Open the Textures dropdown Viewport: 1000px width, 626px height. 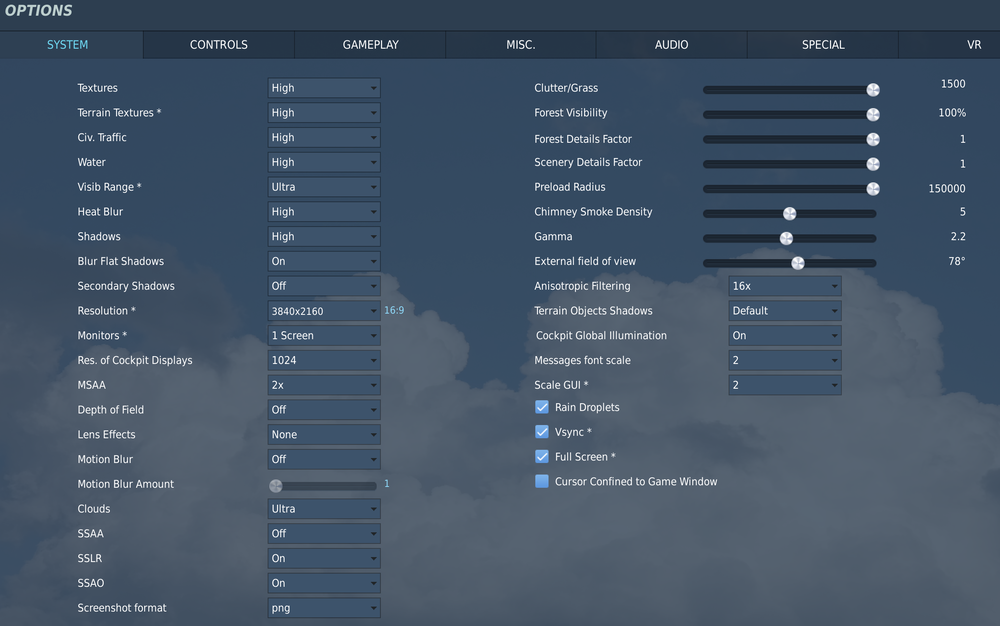click(324, 88)
